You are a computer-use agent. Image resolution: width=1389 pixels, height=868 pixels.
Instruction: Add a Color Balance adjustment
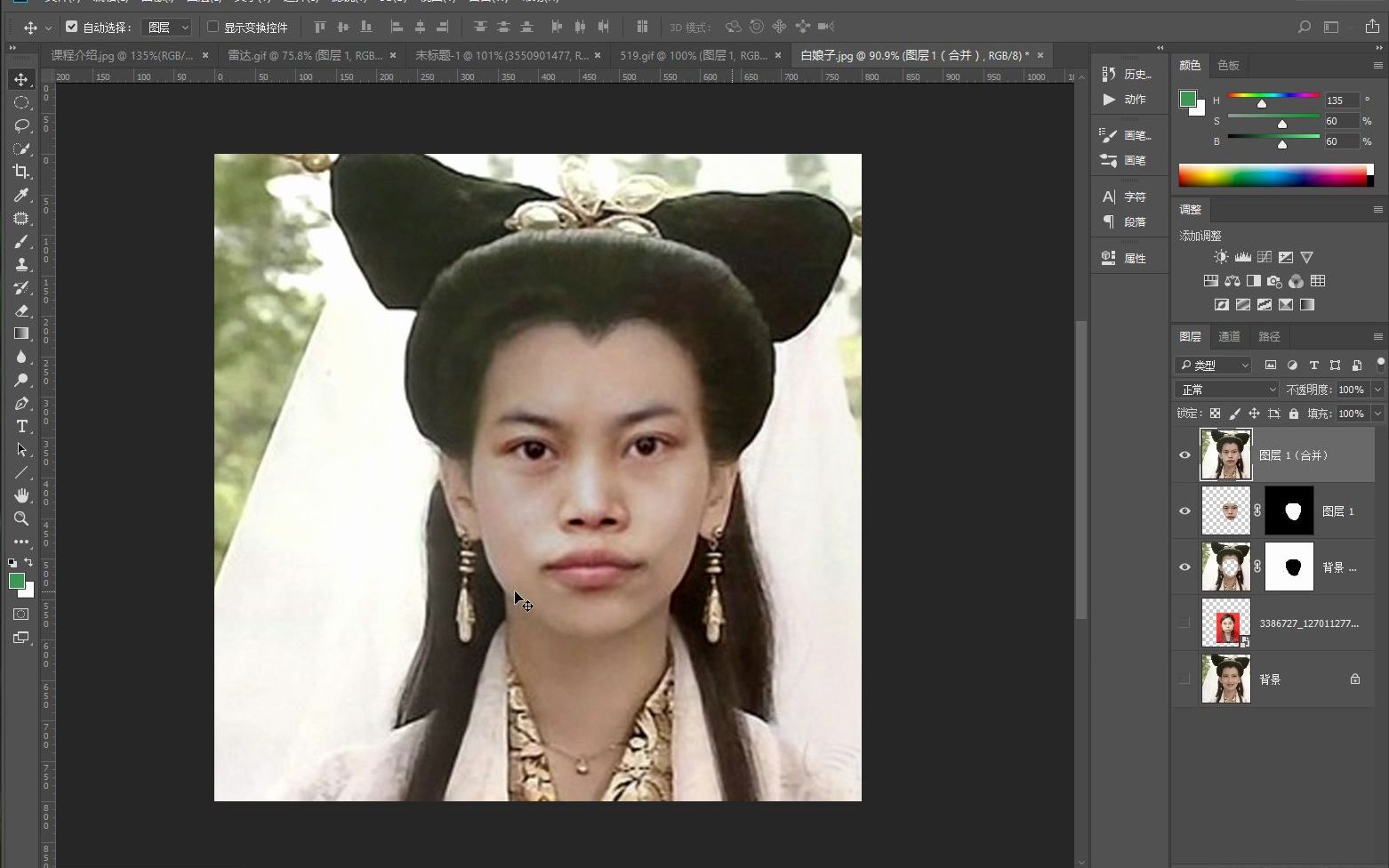pos(1232,281)
